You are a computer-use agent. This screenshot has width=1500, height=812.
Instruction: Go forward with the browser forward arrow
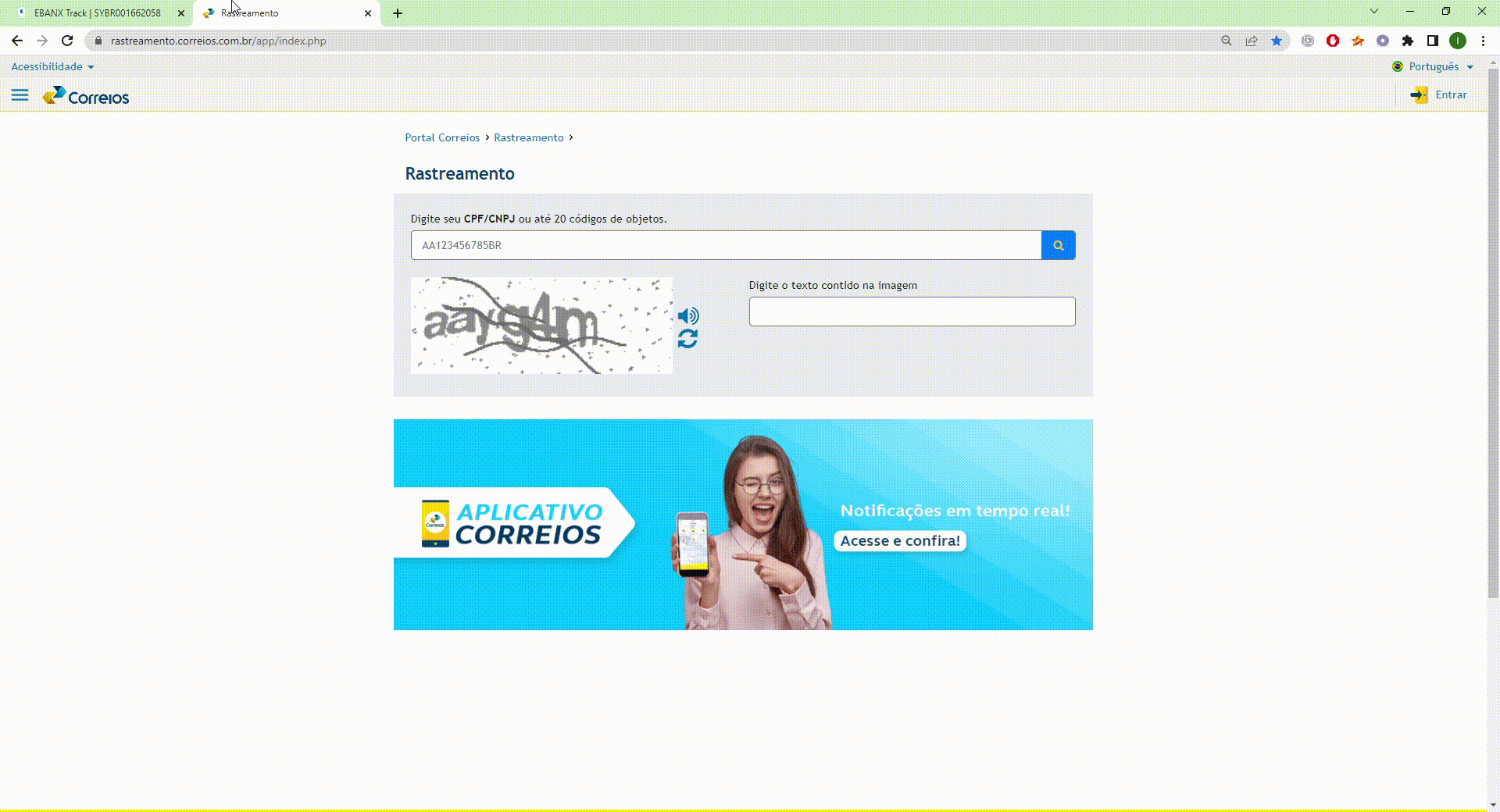[x=42, y=41]
